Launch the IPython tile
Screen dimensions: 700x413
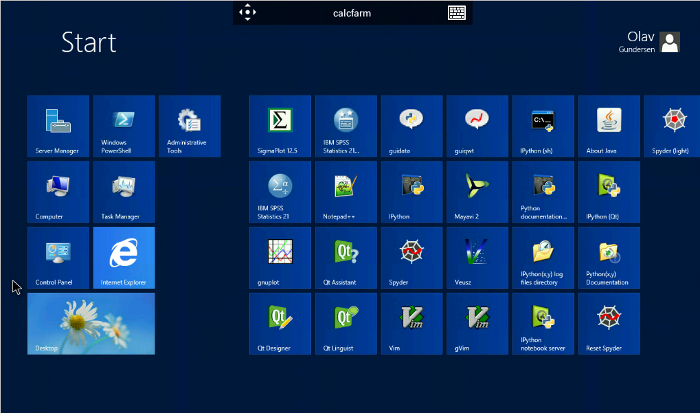pyautogui.click(x=412, y=192)
